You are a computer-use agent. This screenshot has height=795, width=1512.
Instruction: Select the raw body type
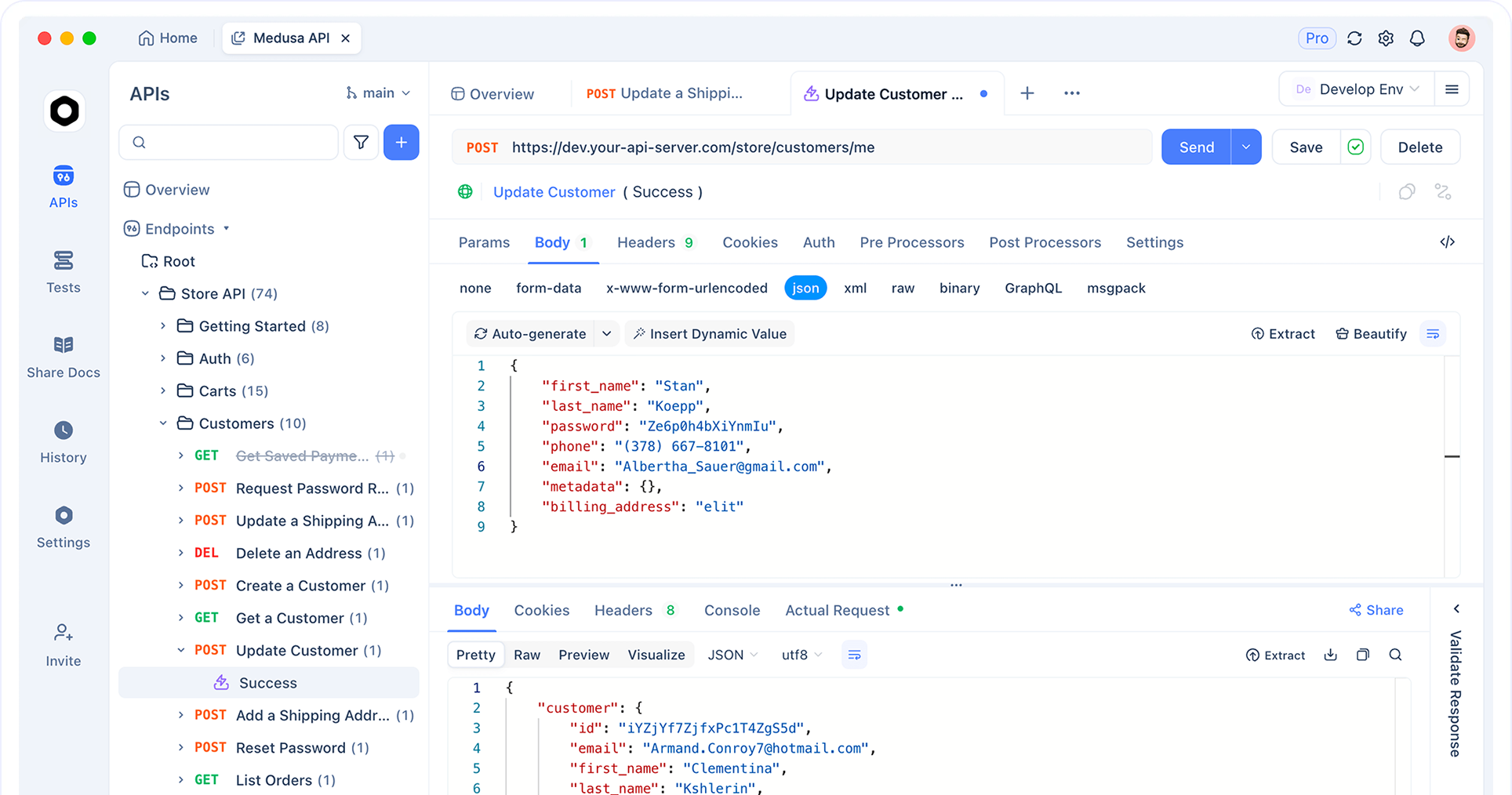(x=903, y=288)
